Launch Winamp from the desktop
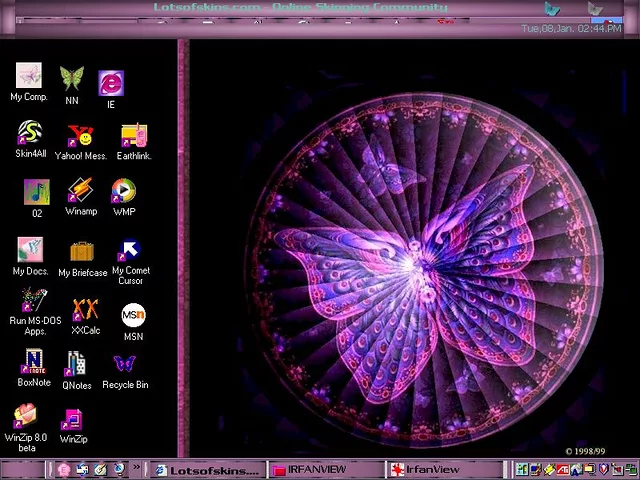The image size is (640, 480). tap(81, 191)
